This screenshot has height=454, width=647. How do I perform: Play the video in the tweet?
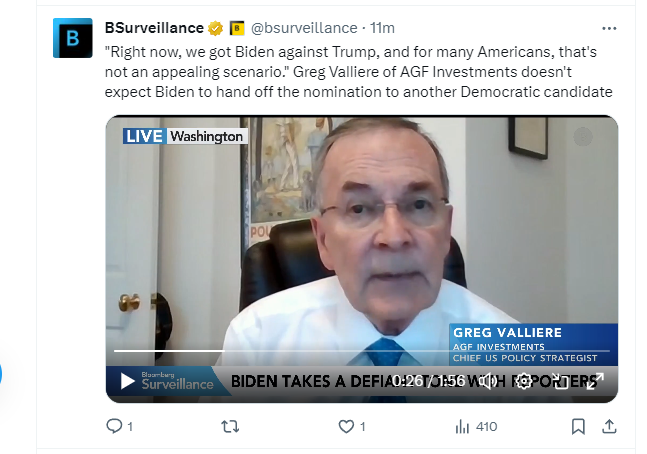(127, 381)
